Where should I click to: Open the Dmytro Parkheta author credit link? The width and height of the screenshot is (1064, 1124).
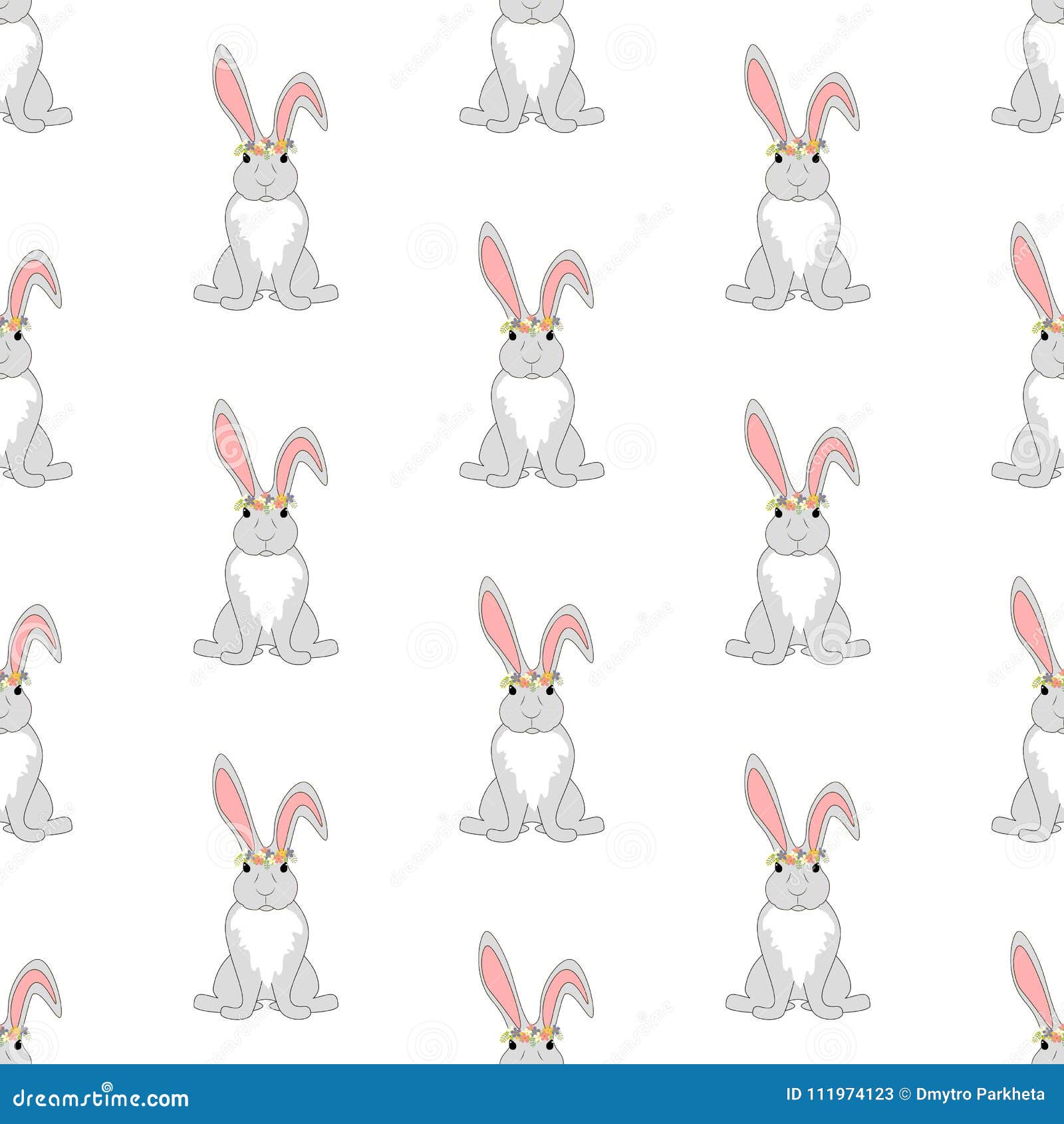coord(978,1093)
